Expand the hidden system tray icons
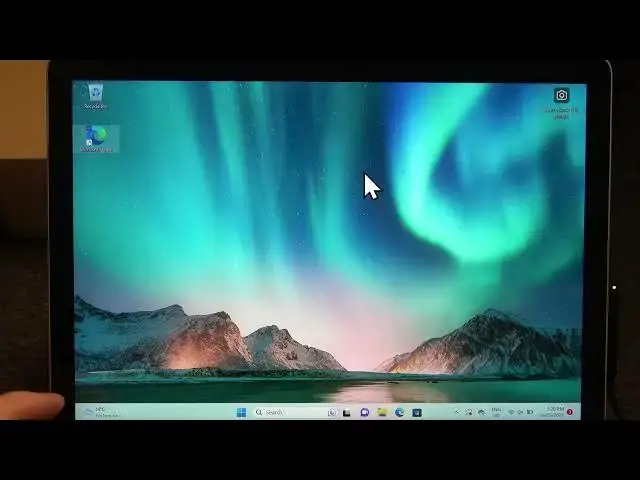This screenshot has height=480, width=640. (x=457, y=412)
